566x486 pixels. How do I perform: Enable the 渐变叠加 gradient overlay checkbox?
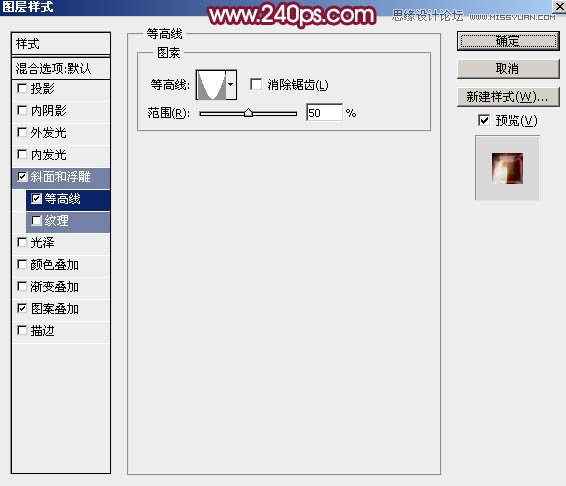(22, 286)
